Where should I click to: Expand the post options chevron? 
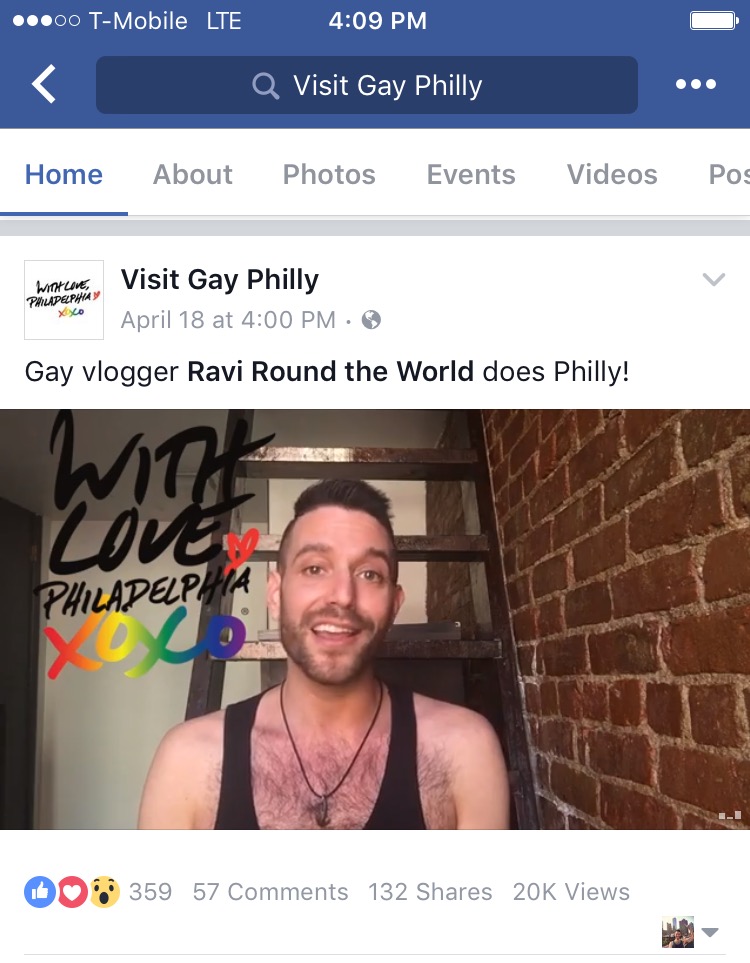coord(714,279)
